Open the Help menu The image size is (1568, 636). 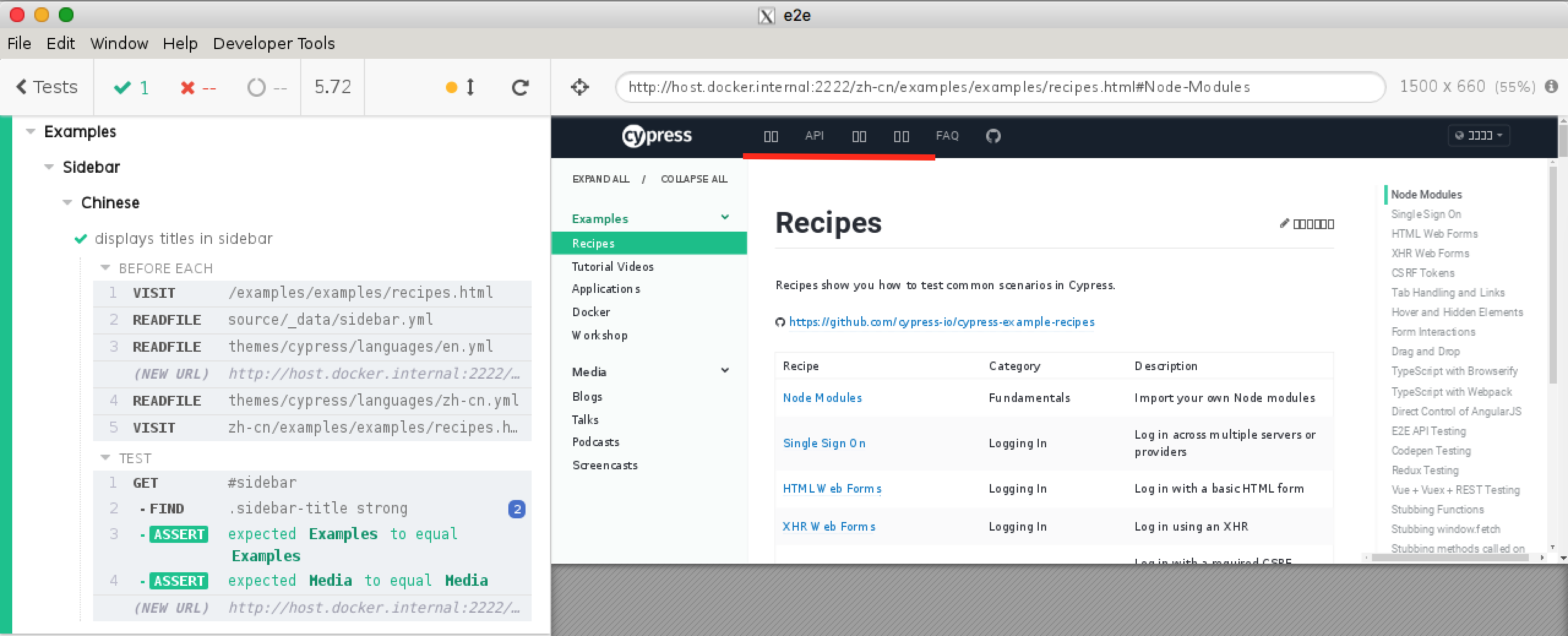click(x=180, y=44)
